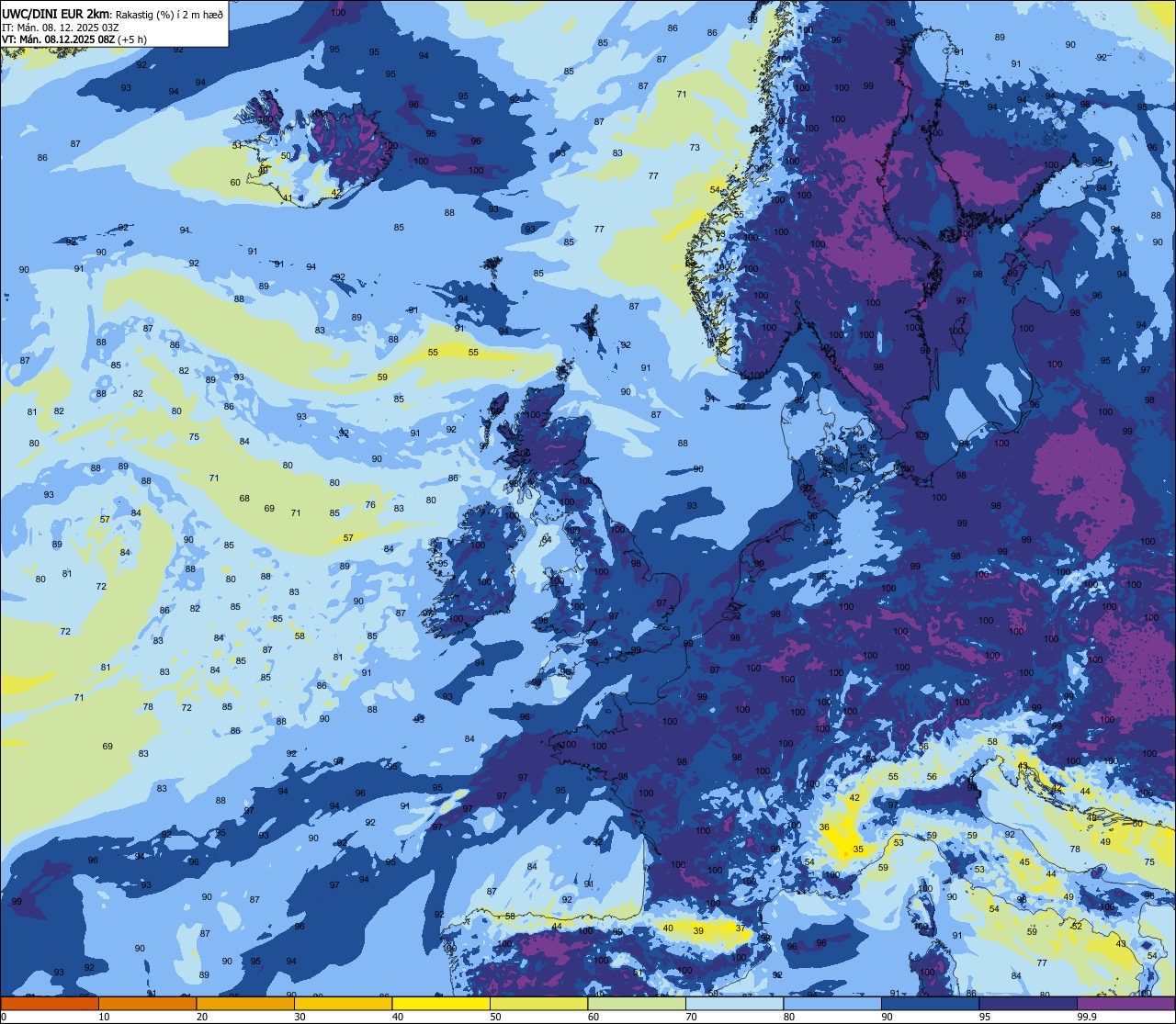Click the dark blue 90–95 legend swatch

click(x=930, y=1003)
